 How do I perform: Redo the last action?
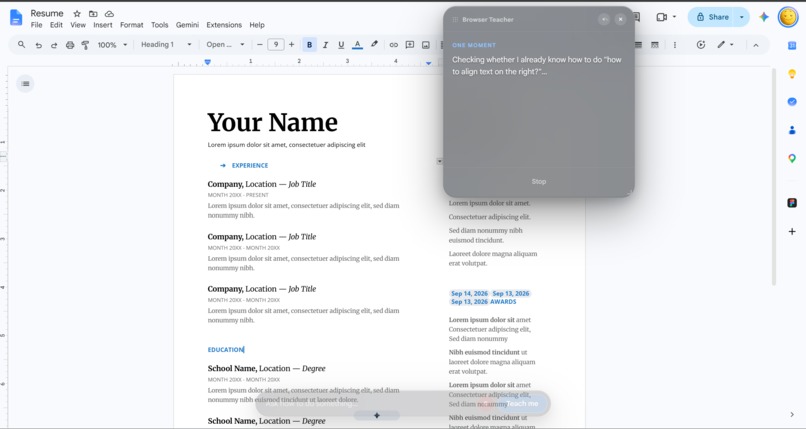[53, 45]
